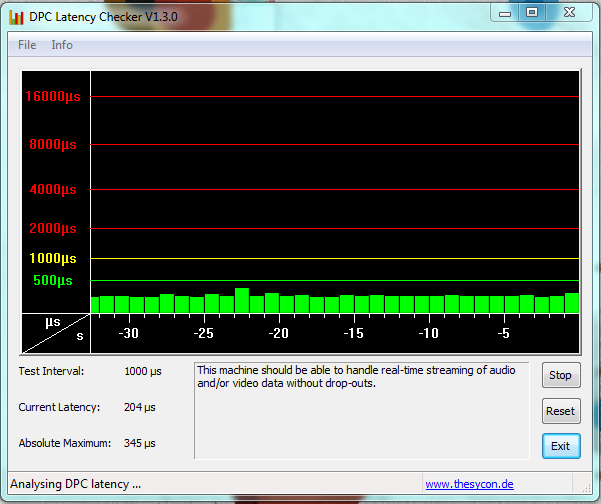Open the File menu
This screenshot has width=601, height=504.
(x=27, y=45)
